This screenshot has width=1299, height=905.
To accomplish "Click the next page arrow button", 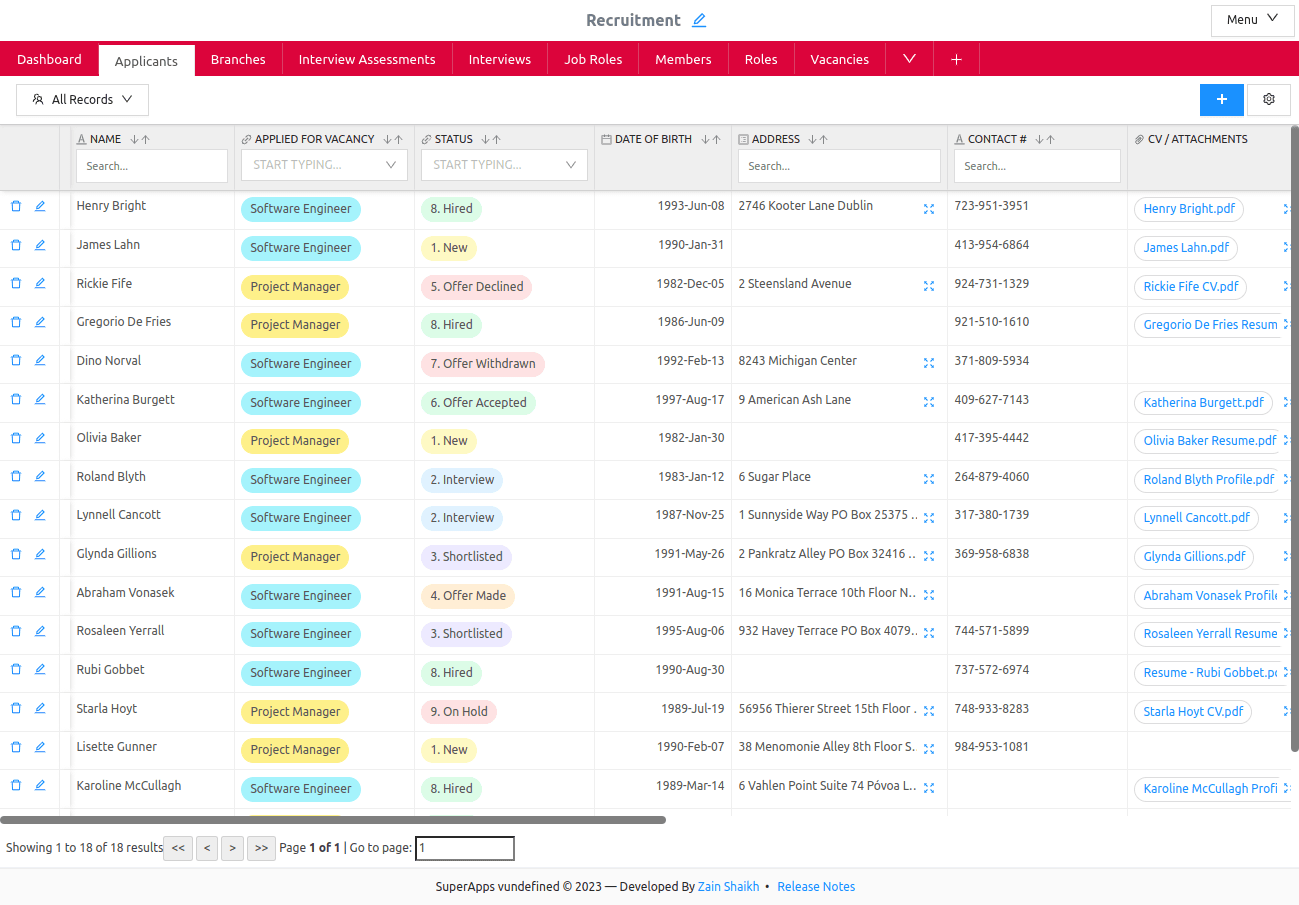I will (232, 847).
